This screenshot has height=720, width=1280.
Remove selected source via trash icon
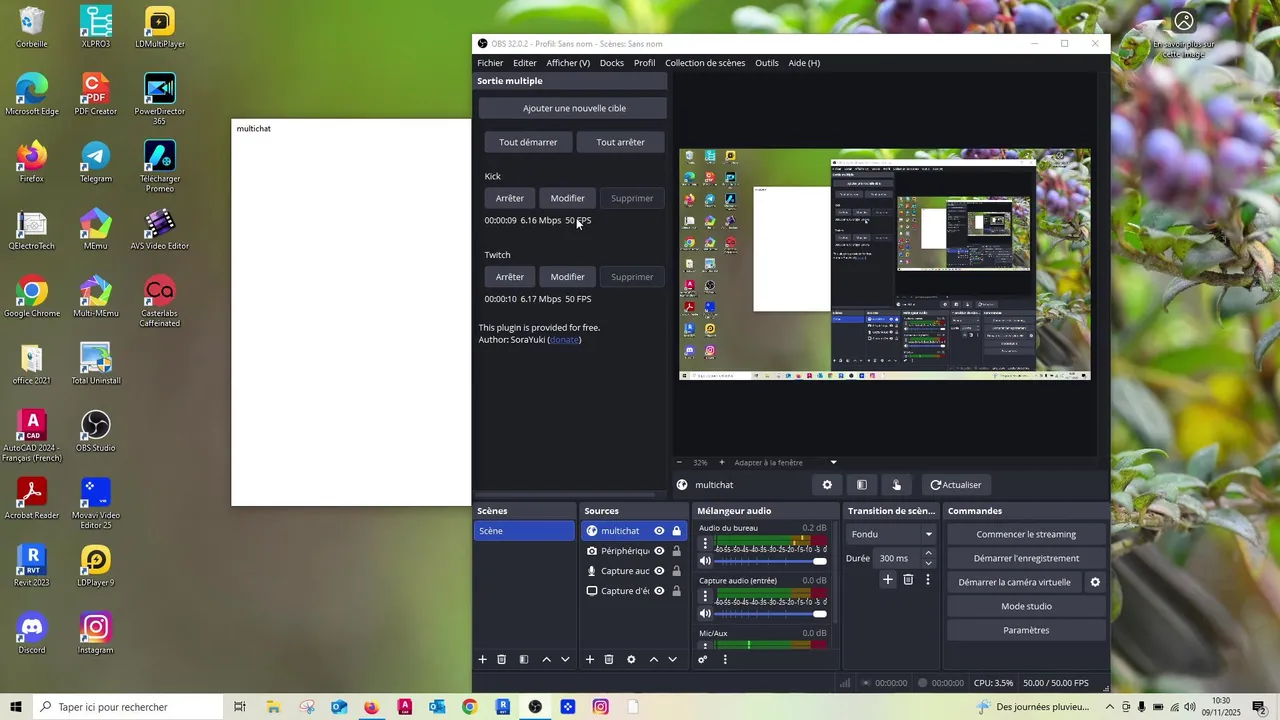pos(609,660)
